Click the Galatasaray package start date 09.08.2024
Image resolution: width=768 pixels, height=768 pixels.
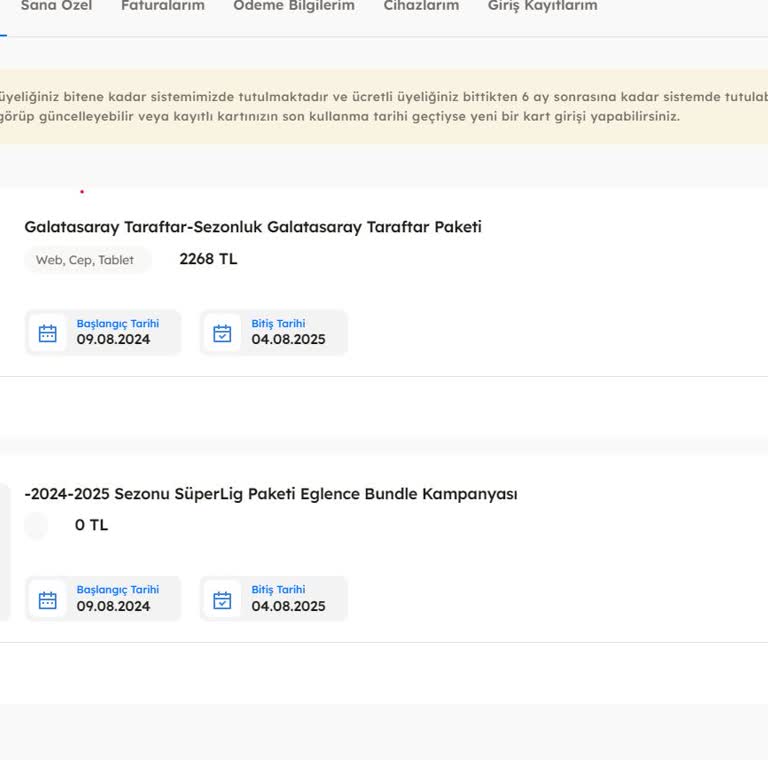(113, 339)
